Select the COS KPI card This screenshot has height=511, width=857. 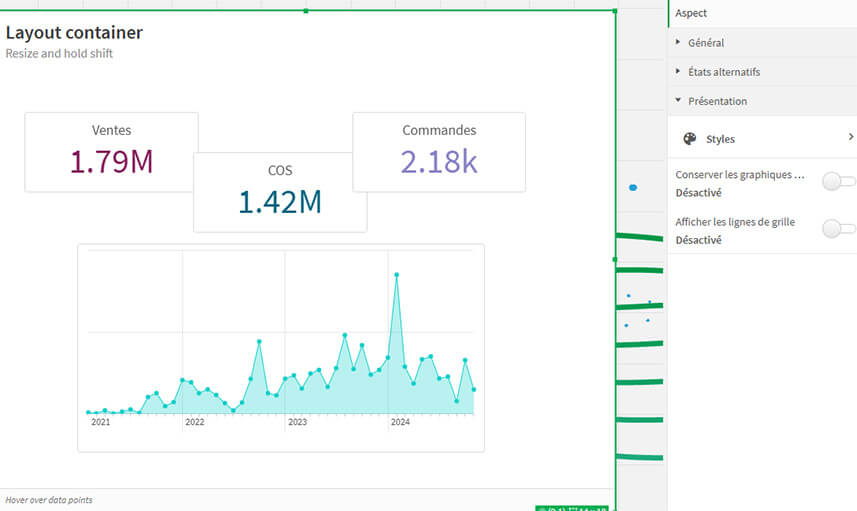coord(280,192)
